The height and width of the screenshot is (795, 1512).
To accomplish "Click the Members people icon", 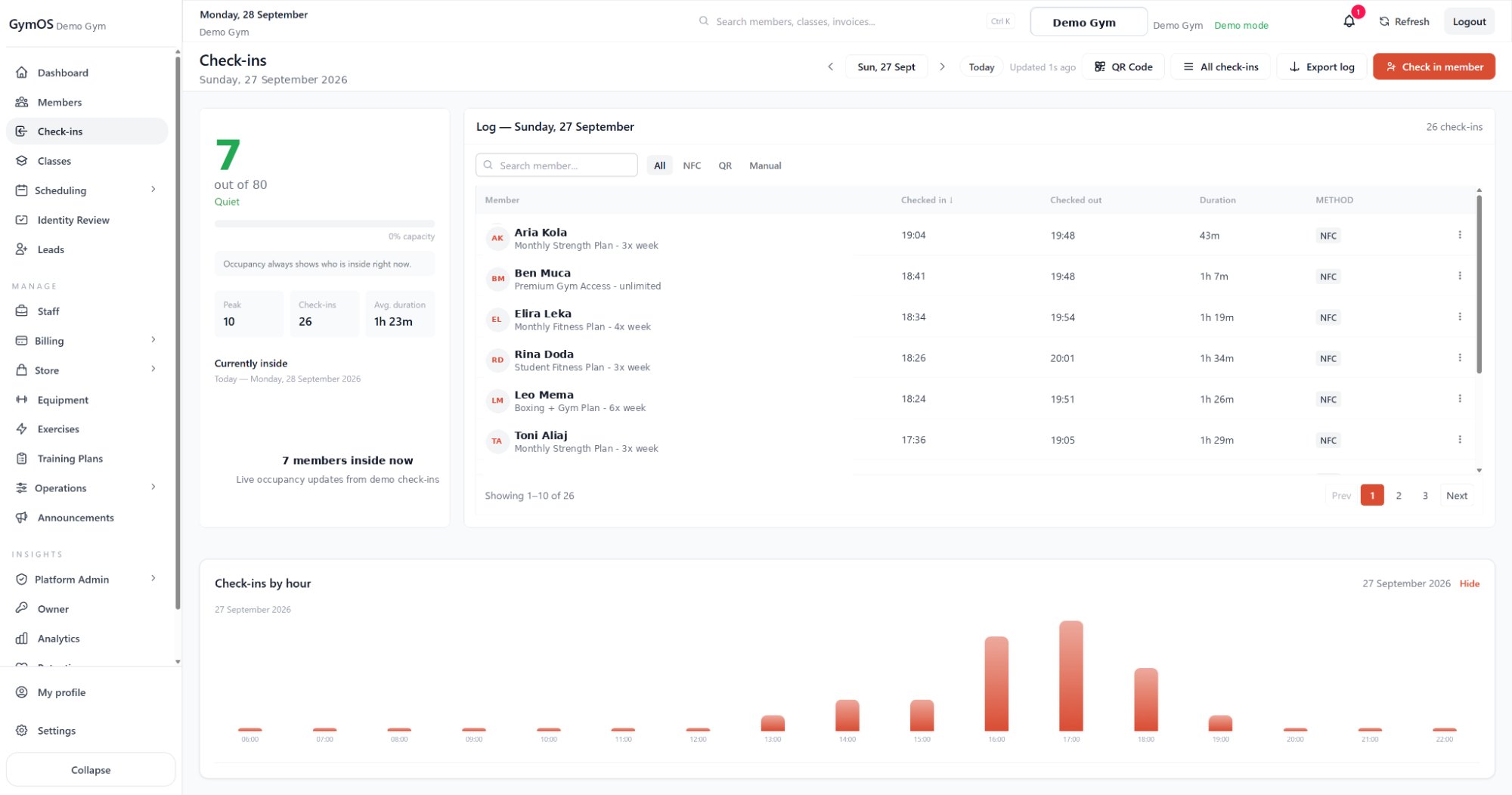I will point(22,102).
